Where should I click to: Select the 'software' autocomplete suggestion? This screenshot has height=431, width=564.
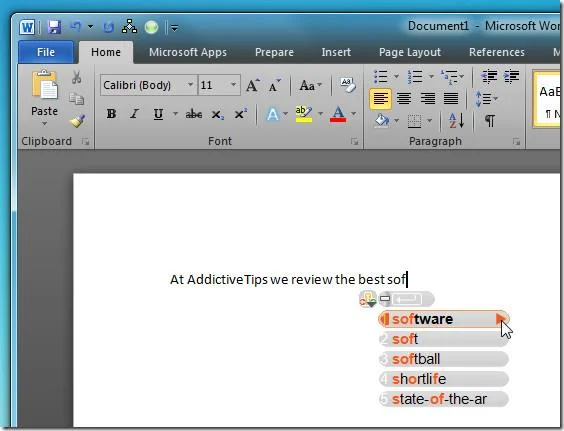click(x=444, y=319)
